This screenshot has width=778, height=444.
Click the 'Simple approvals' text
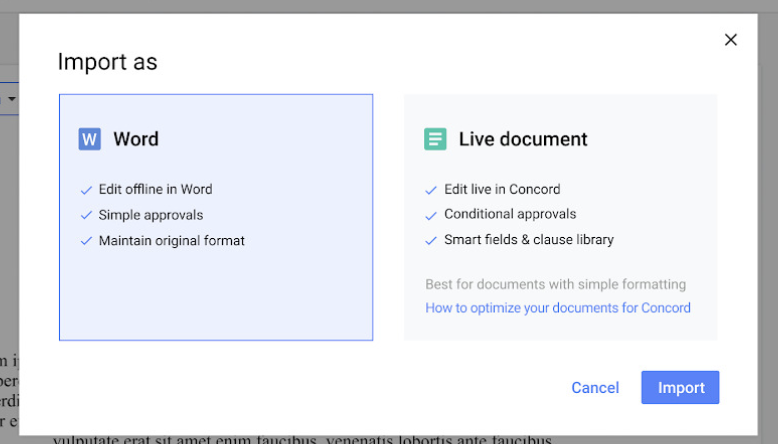click(151, 215)
